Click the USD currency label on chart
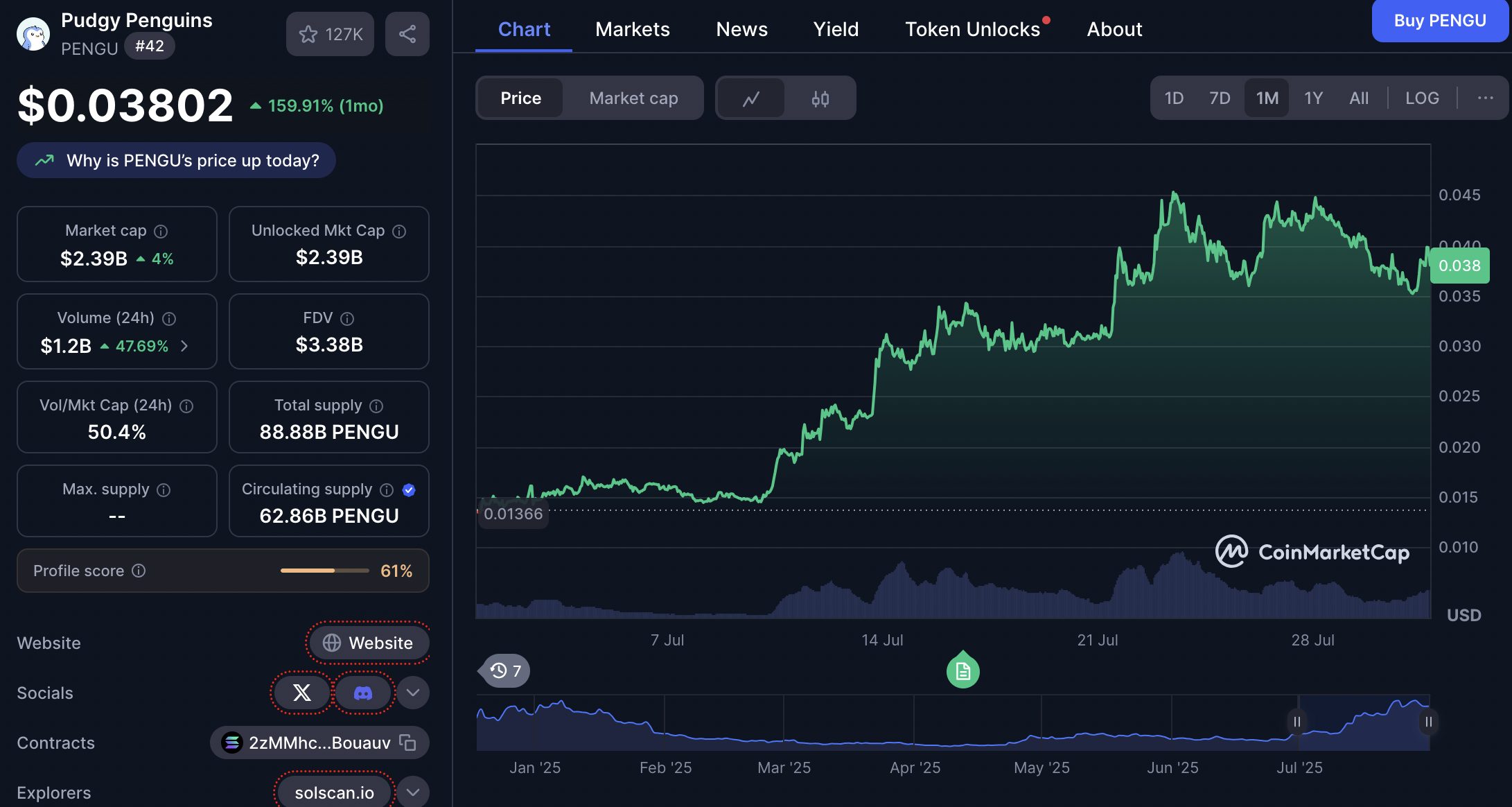This screenshot has width=1512, height=807. (1463, 615)
